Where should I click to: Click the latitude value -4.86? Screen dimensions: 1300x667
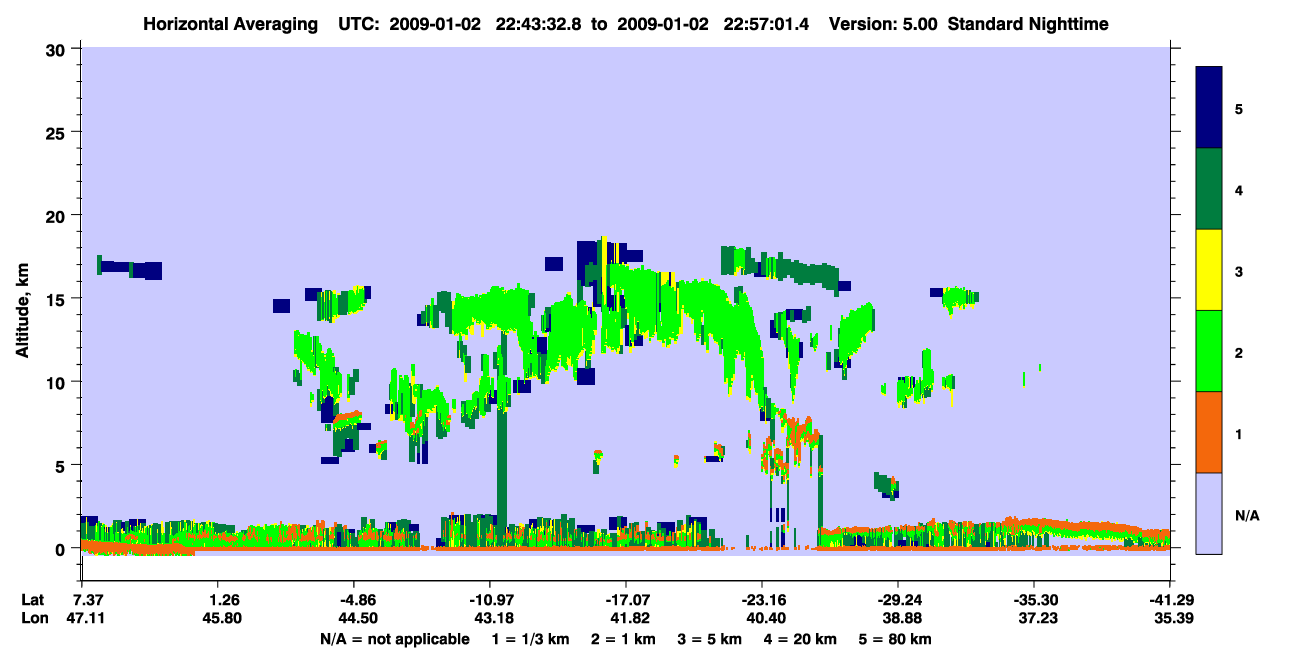click(358, 600)
